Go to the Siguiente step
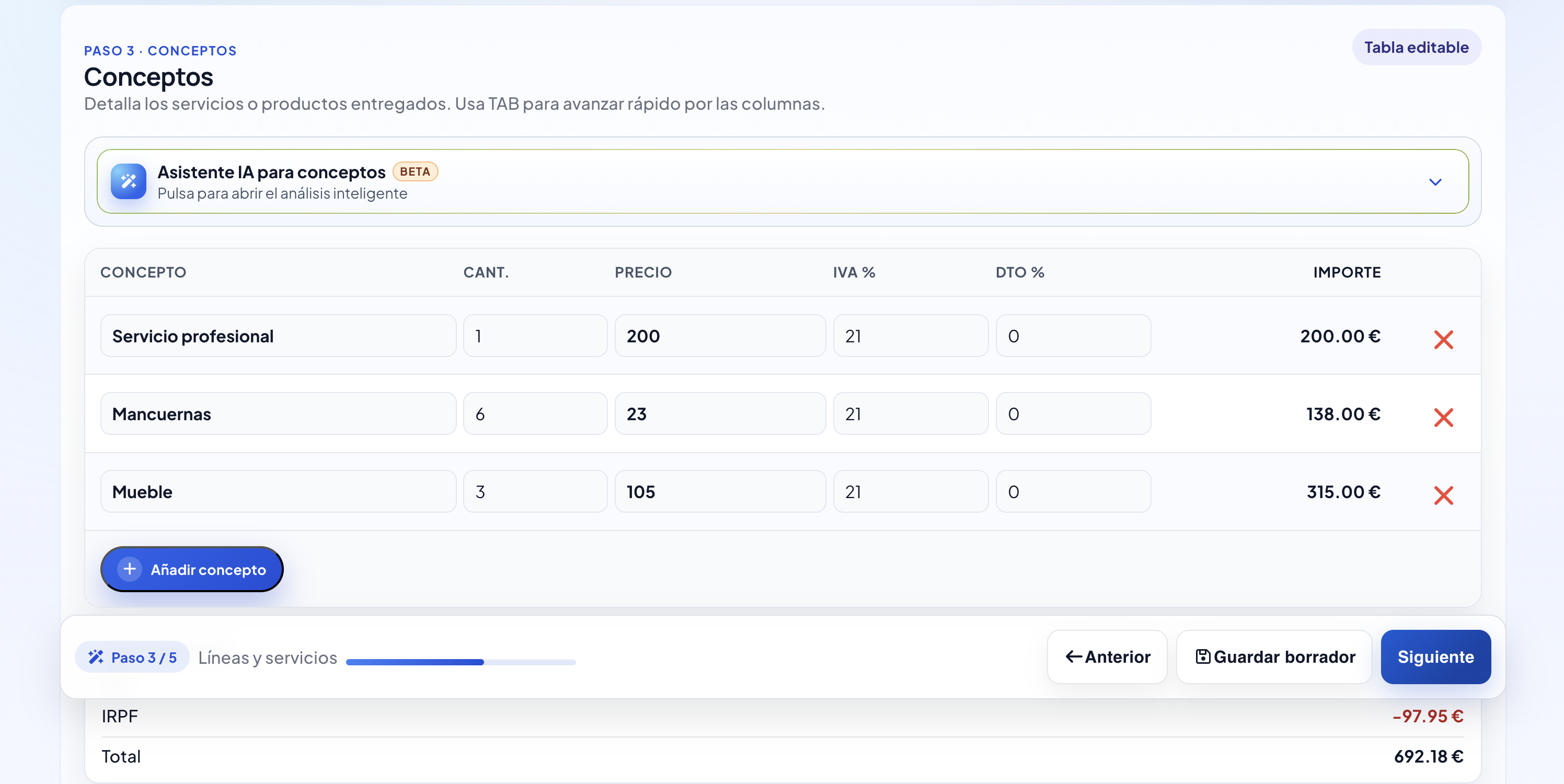Viewport: 1564px width, 784px height. click(x=1435, y=656)
